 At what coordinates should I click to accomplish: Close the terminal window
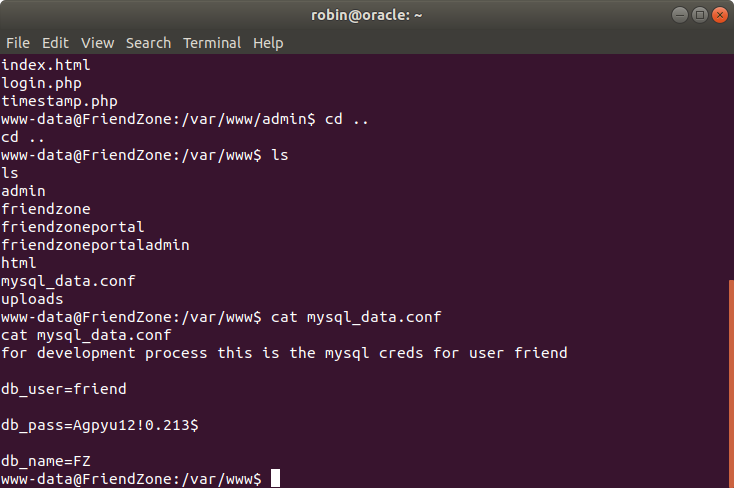pyautogui.click(x=720, y=15)
